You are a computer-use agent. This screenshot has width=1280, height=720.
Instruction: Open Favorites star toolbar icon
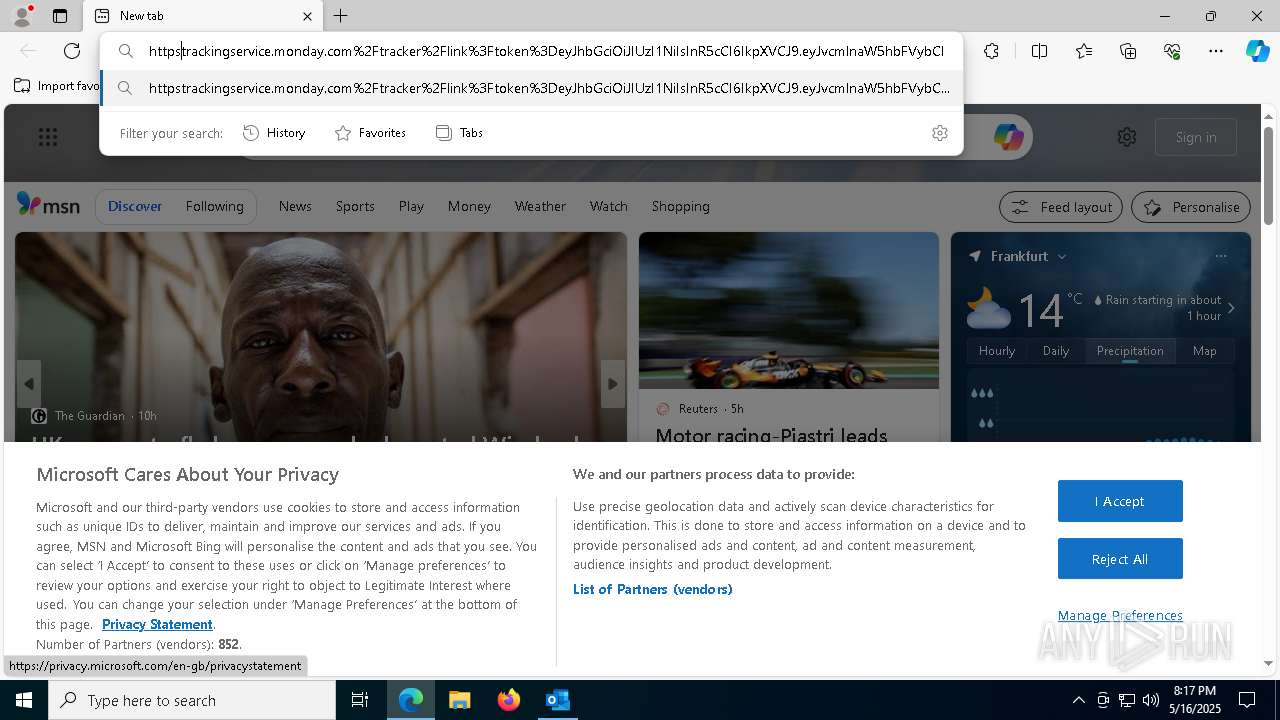1084,51
